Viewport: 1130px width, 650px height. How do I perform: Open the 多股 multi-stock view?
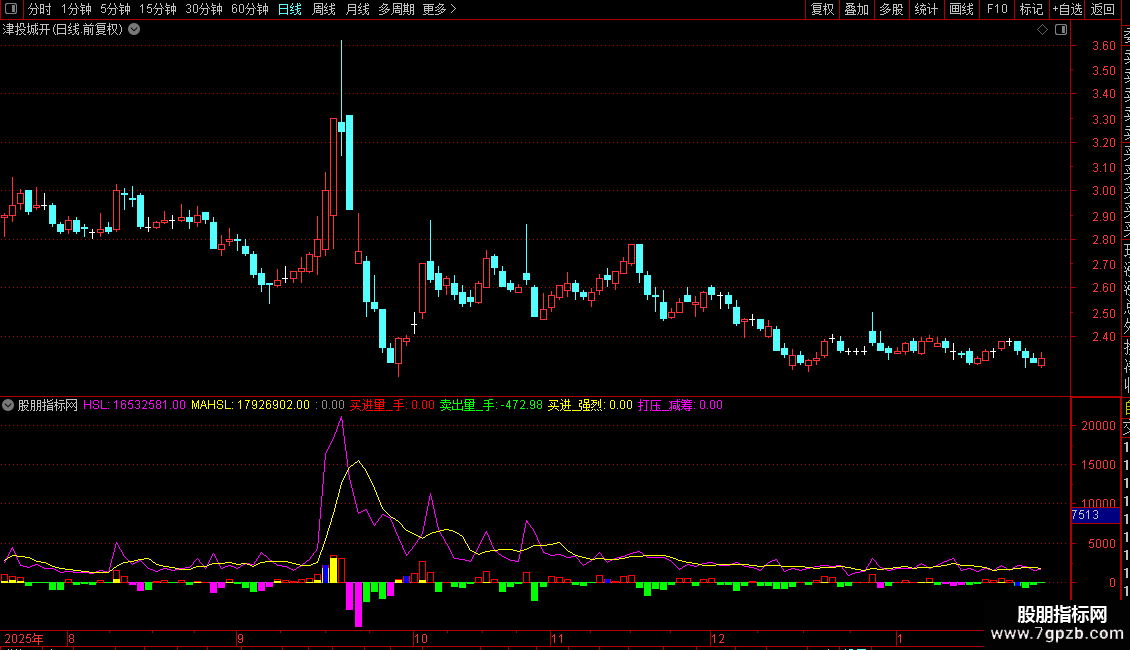pyautogui.click(x=891, y=9)
